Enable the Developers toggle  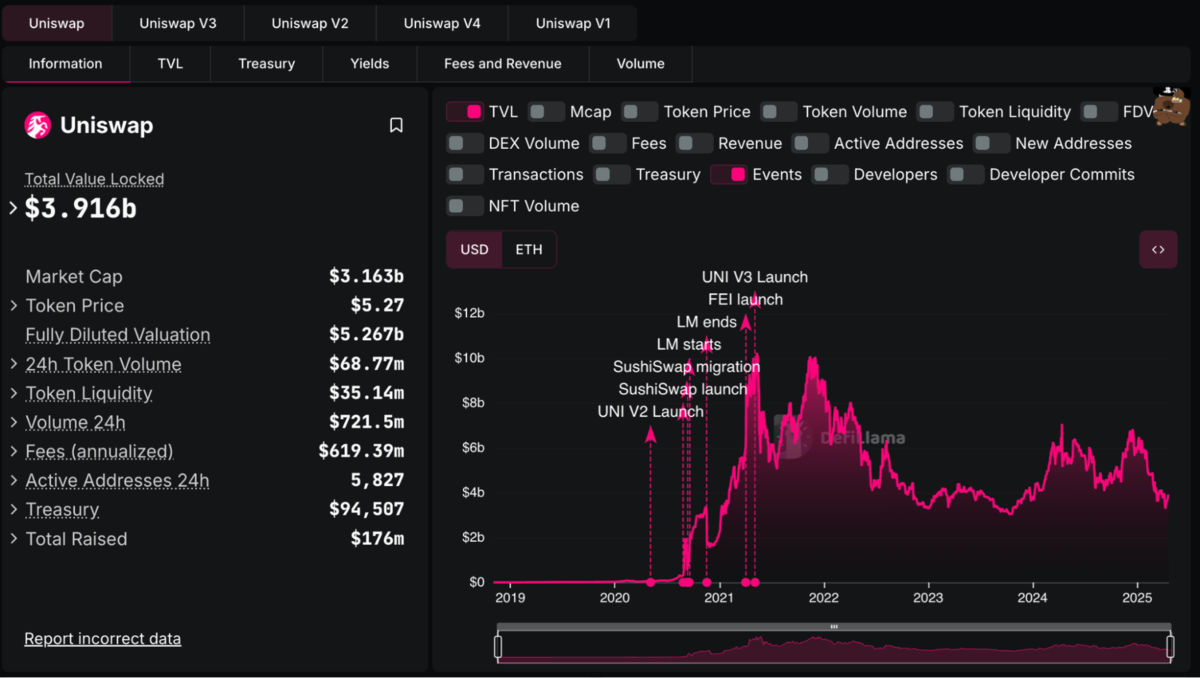[x=830, y=174]
